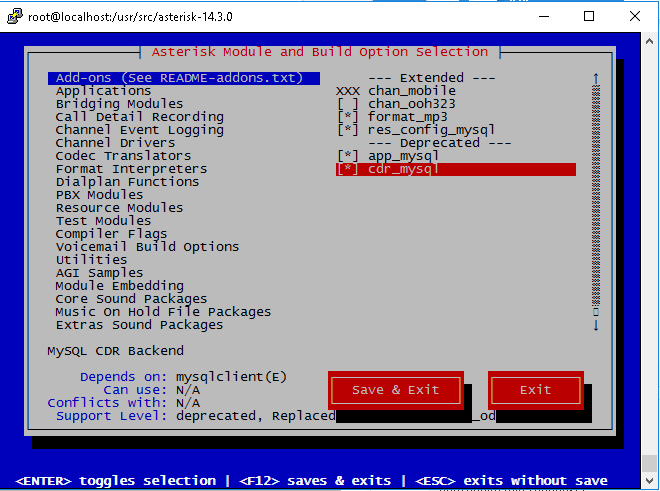This screenshot has width=660, height=491.
Task: Select Channel Event Logging category
Action: coord(140,130)
